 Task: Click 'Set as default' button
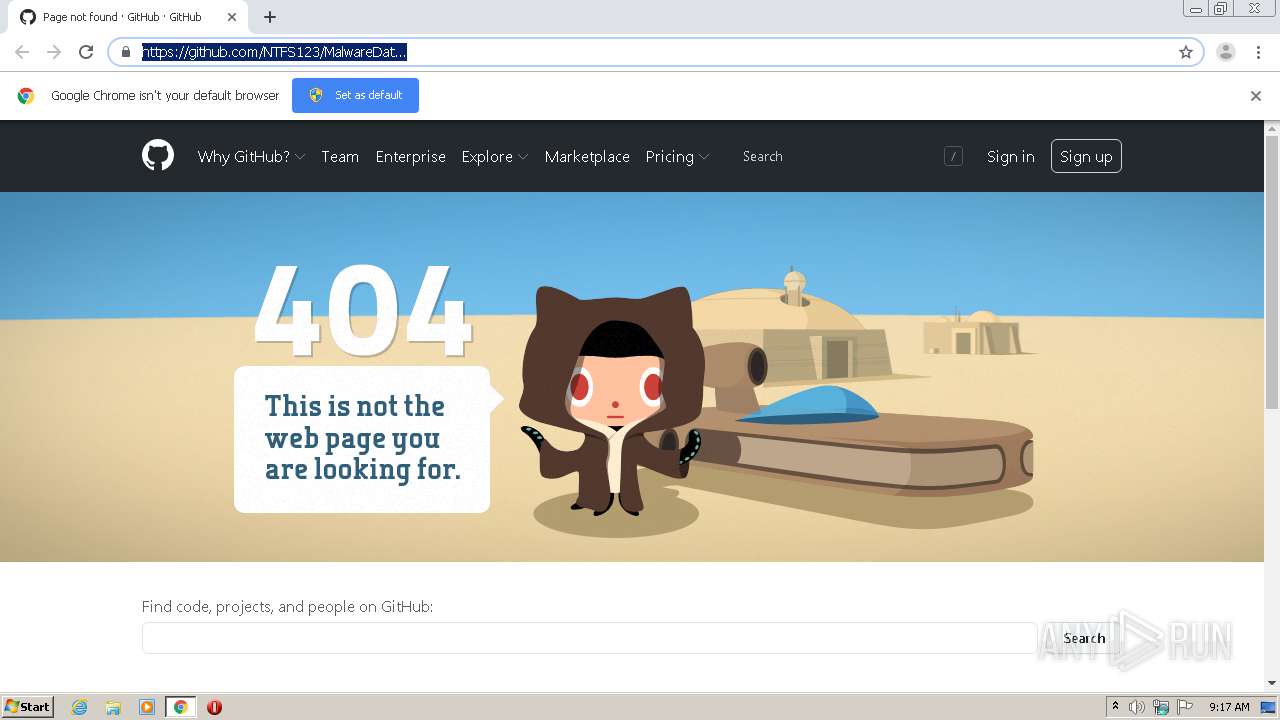point(355,95)
